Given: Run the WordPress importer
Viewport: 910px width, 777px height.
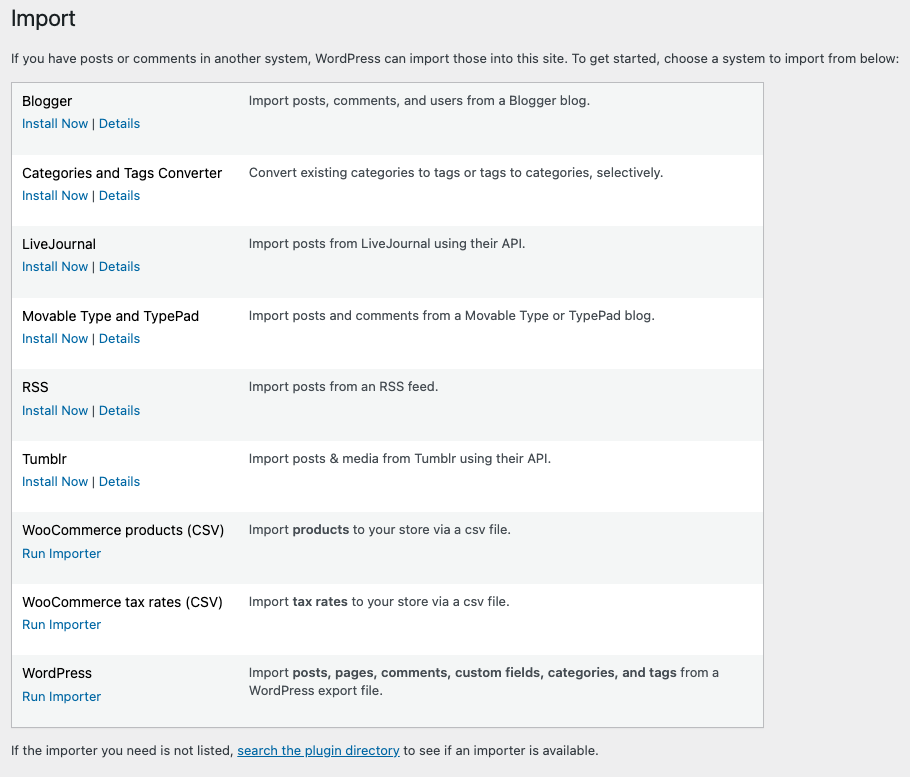Looking at the screenshot, I should tap(62, 696).
